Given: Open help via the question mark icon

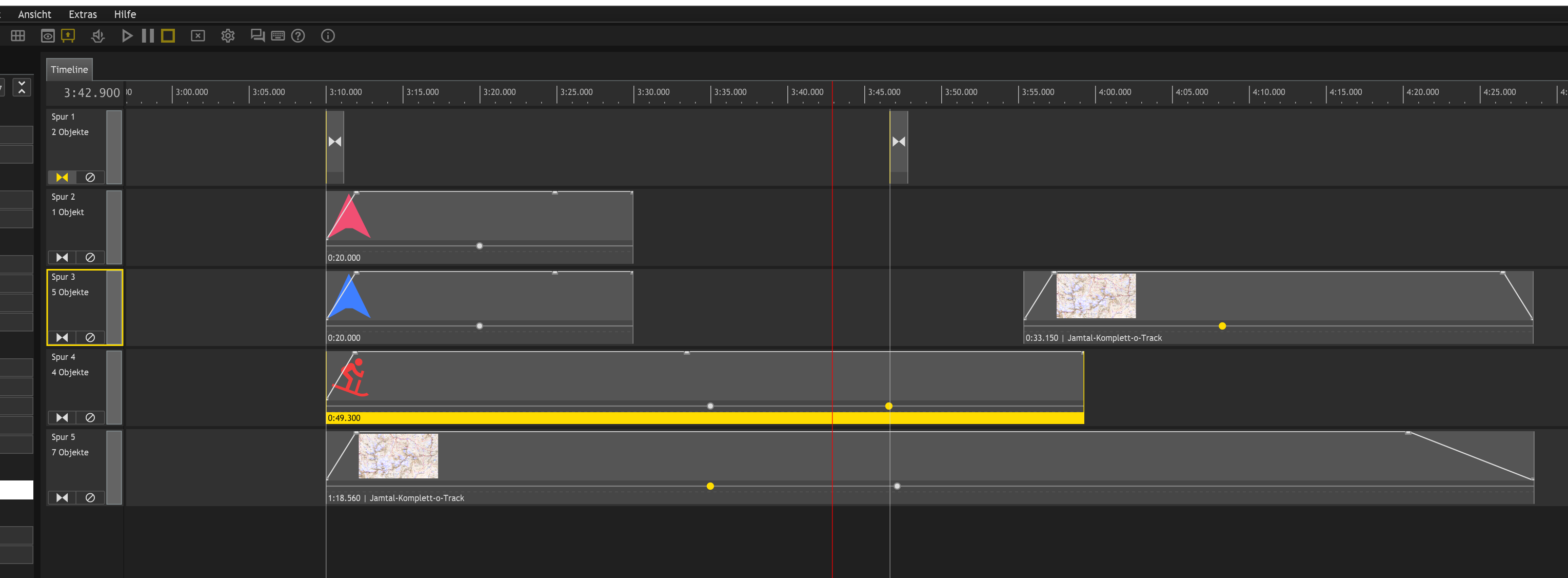Looking at the screenshot, I should coord(298,36).
